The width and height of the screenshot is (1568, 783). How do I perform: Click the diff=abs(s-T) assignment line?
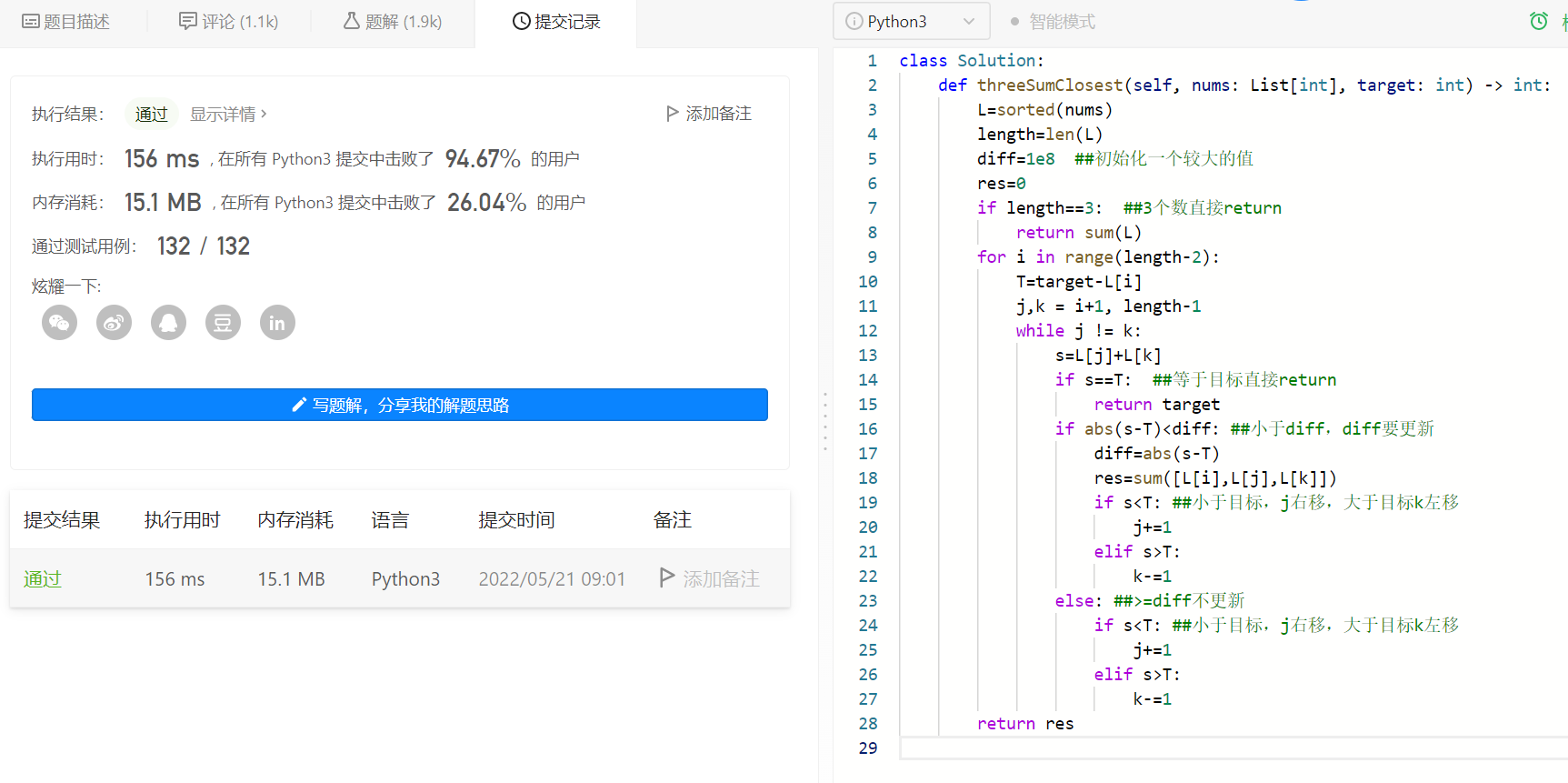click(1157, 454)
